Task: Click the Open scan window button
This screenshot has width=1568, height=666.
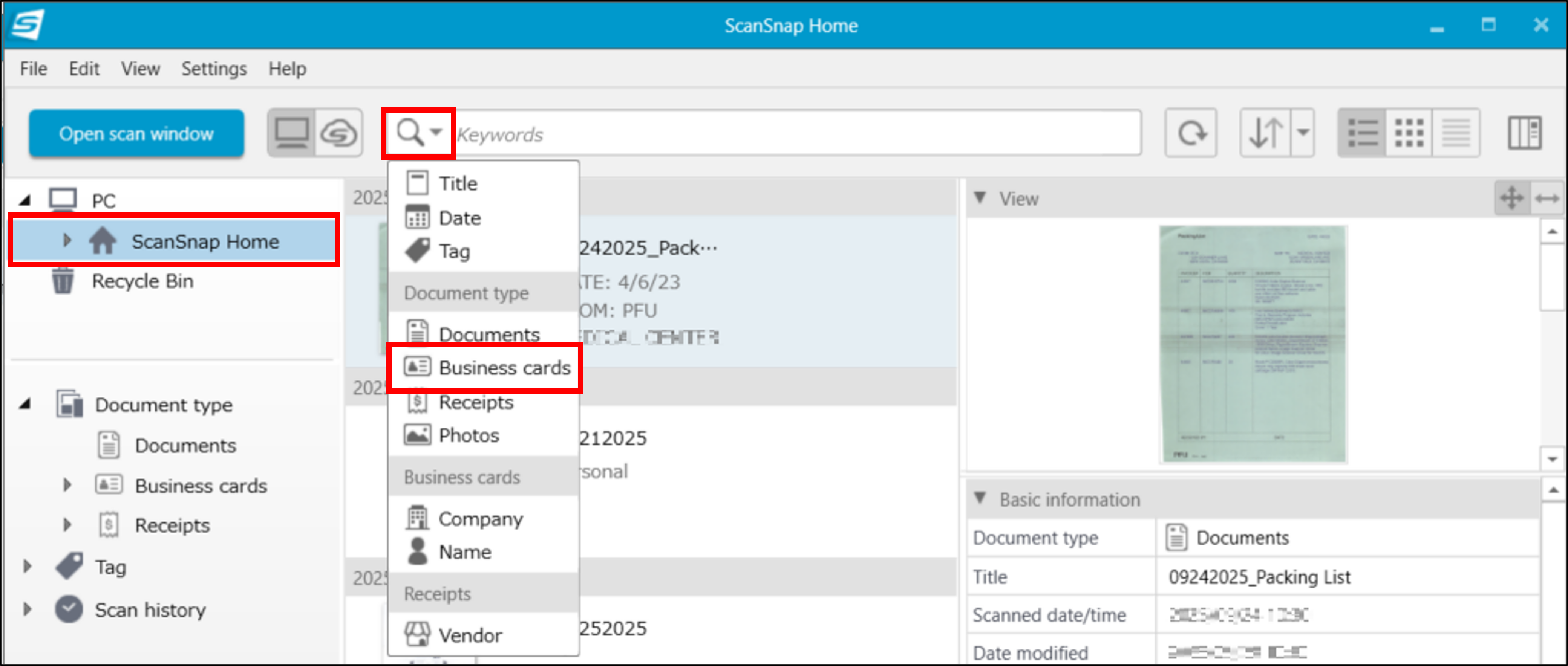Action: pyautogui.click(x=136, y=133)
